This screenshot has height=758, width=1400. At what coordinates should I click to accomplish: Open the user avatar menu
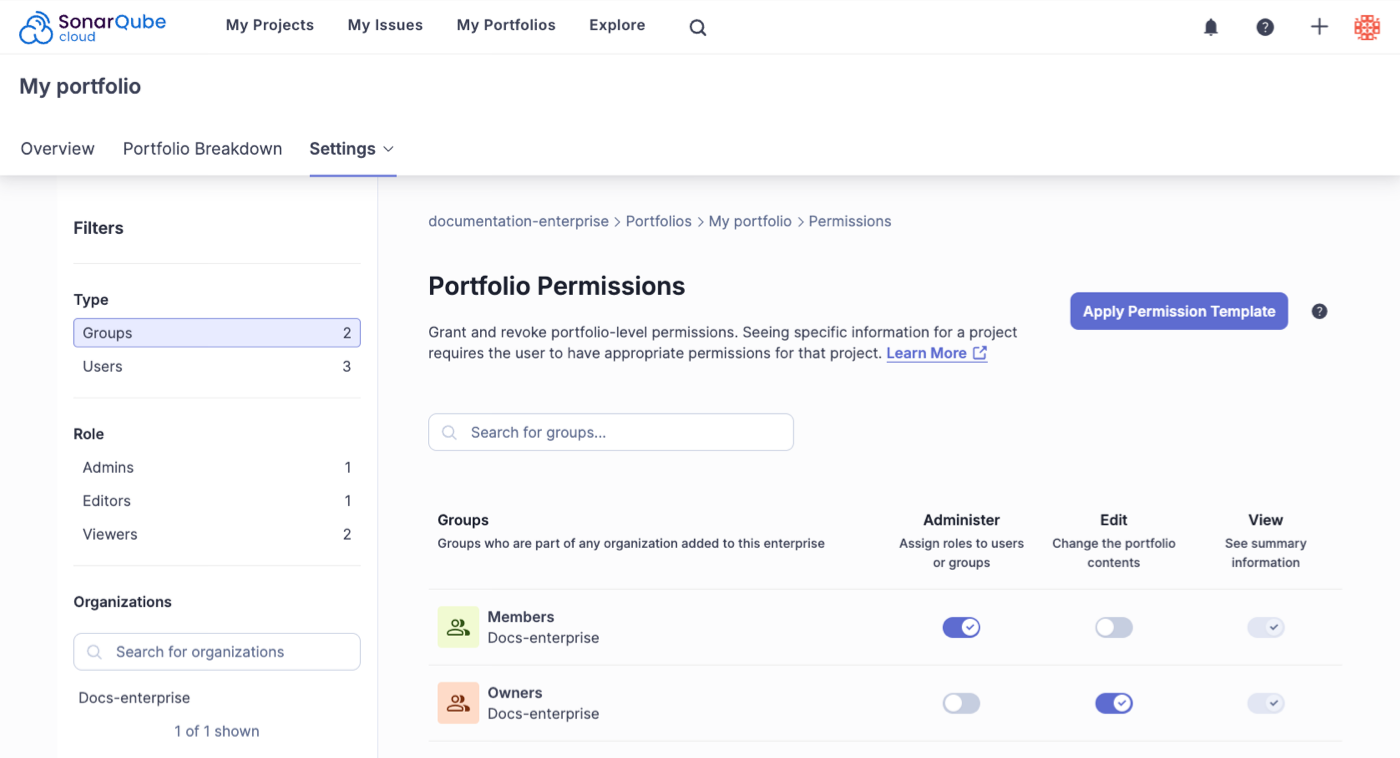pyautogui.click(x=1367, y=27)
